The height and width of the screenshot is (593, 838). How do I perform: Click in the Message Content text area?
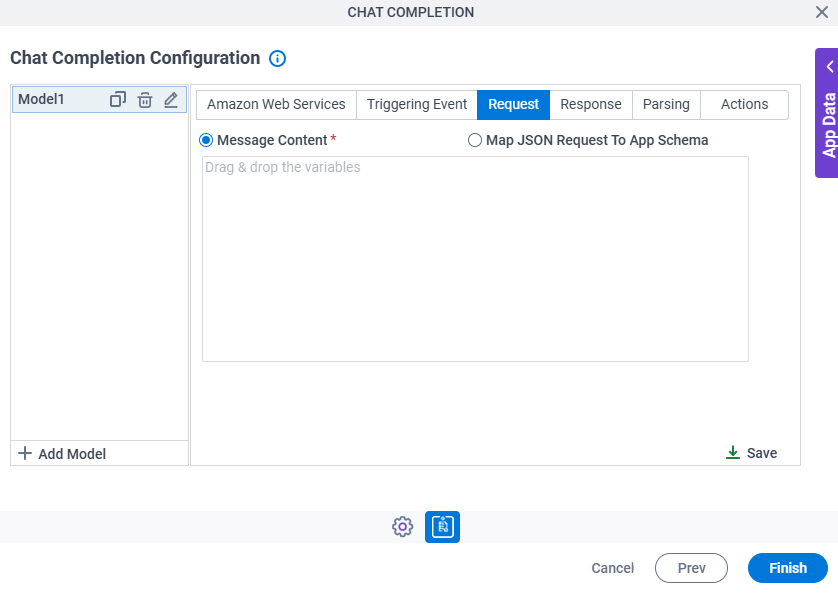click(x=475, y=259)
